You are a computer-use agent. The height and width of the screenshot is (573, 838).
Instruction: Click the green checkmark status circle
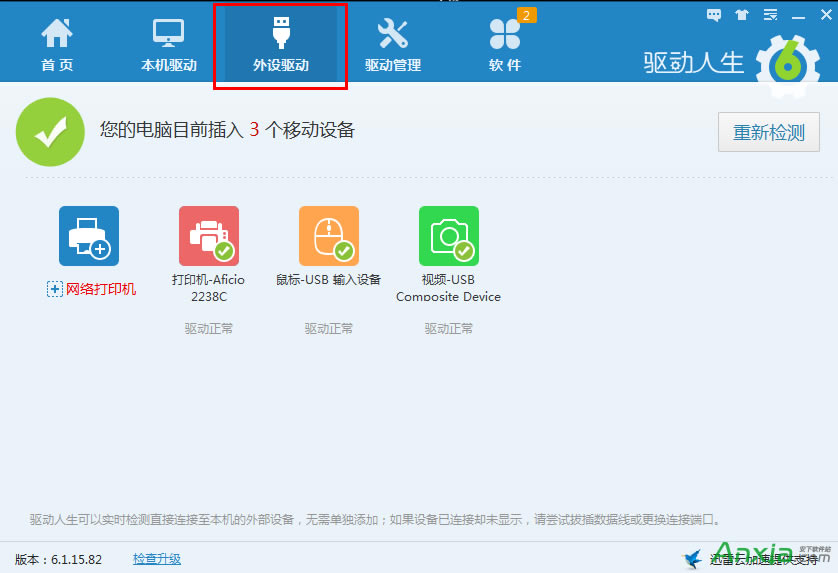point(50,131)
